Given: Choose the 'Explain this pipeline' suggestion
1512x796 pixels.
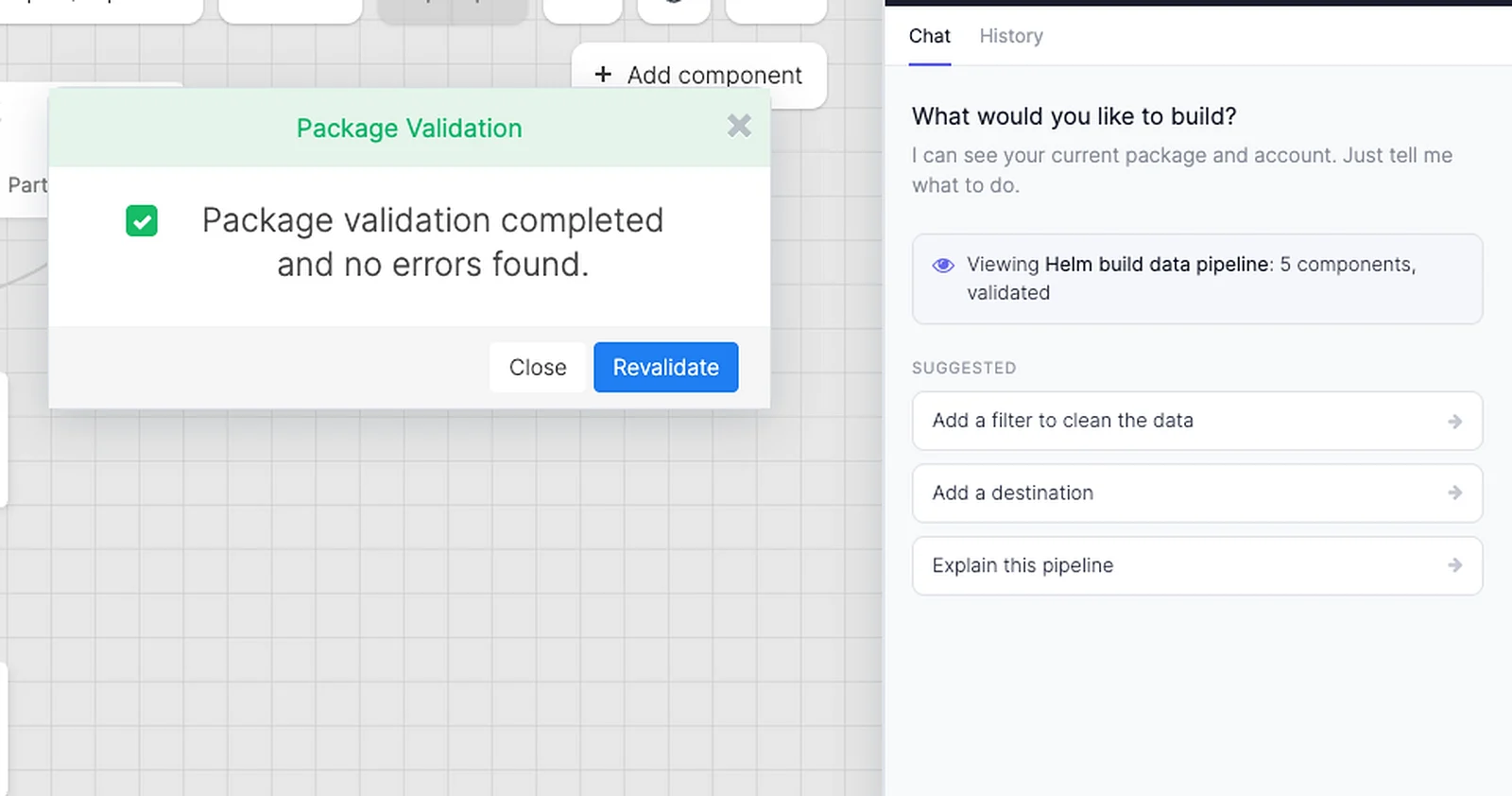Looking at the screenshot, I should (x=1197, y=565).
